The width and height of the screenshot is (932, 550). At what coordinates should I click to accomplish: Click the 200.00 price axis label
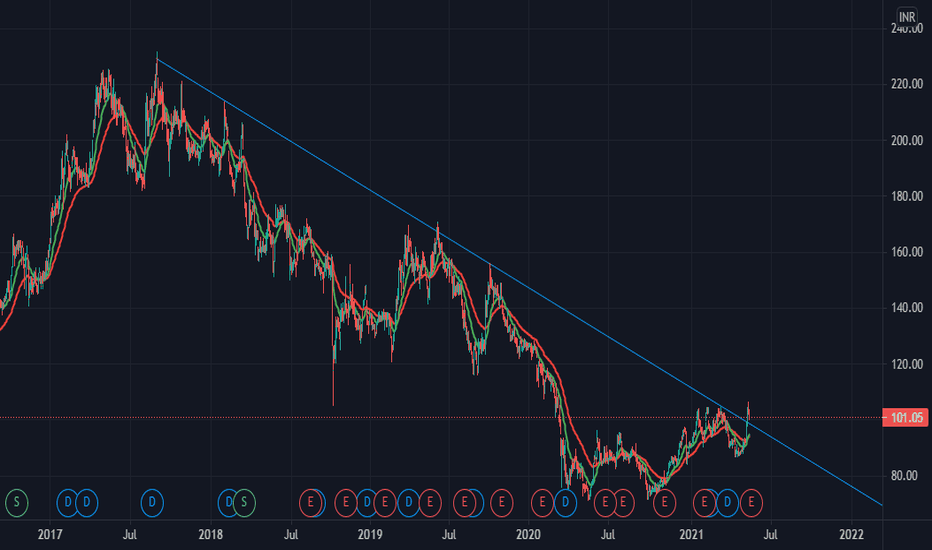(x=906, y=140)
